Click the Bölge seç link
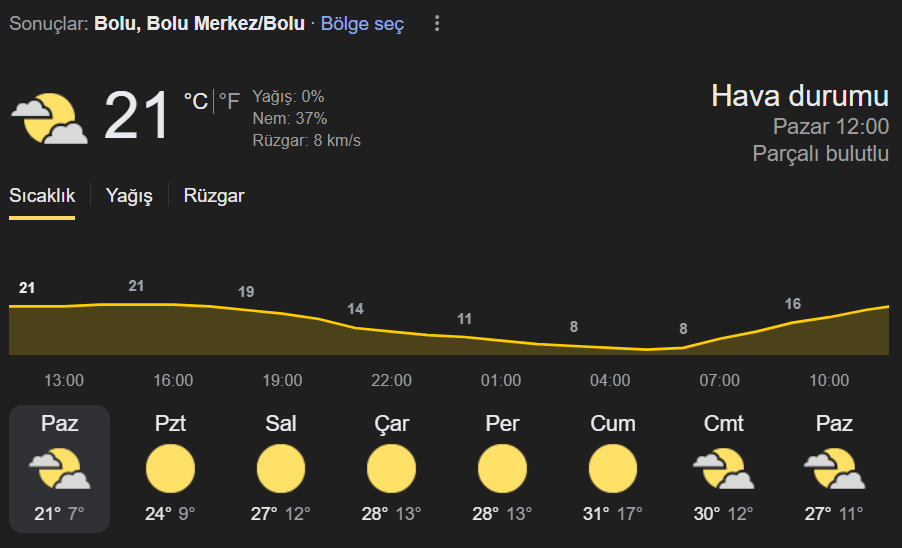The height and width of the screenshot is (548, 902). pos(362,24)
